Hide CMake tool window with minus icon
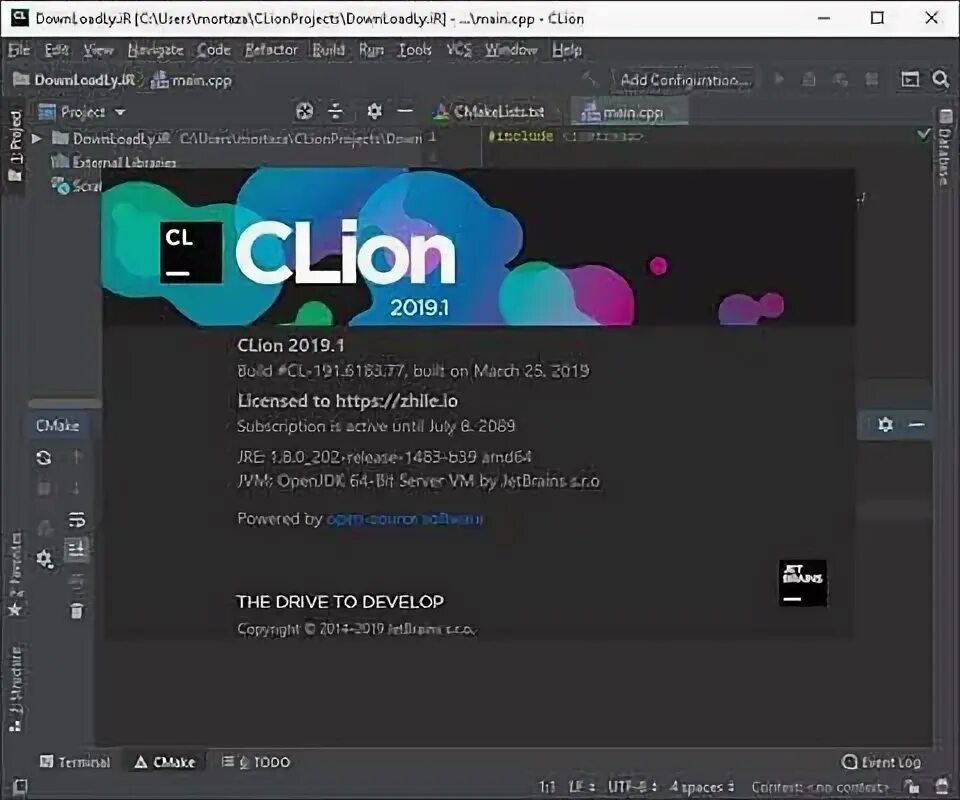The width and height of the screenshot is (960, 800). 917,424
